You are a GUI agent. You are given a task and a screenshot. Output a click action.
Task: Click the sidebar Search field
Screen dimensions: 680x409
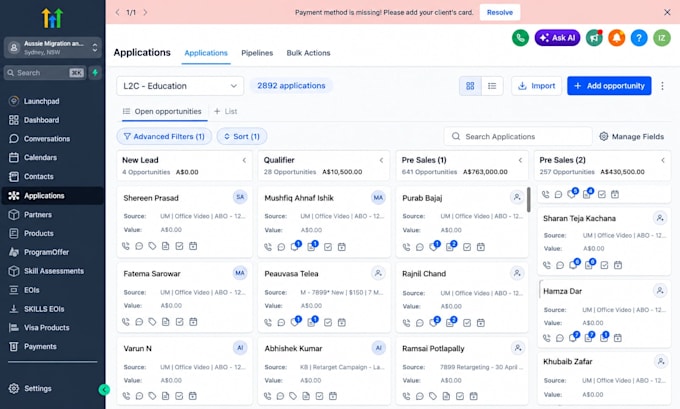pyautogui.click(x=44, y=73)
